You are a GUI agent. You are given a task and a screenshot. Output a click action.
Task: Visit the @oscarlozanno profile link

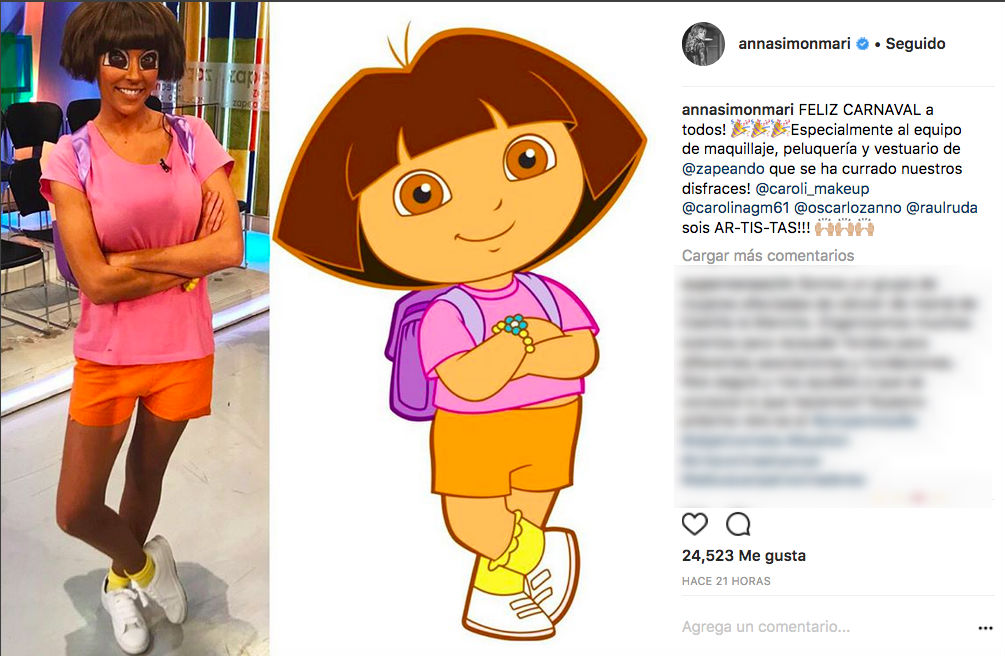(x=847, y=208)
